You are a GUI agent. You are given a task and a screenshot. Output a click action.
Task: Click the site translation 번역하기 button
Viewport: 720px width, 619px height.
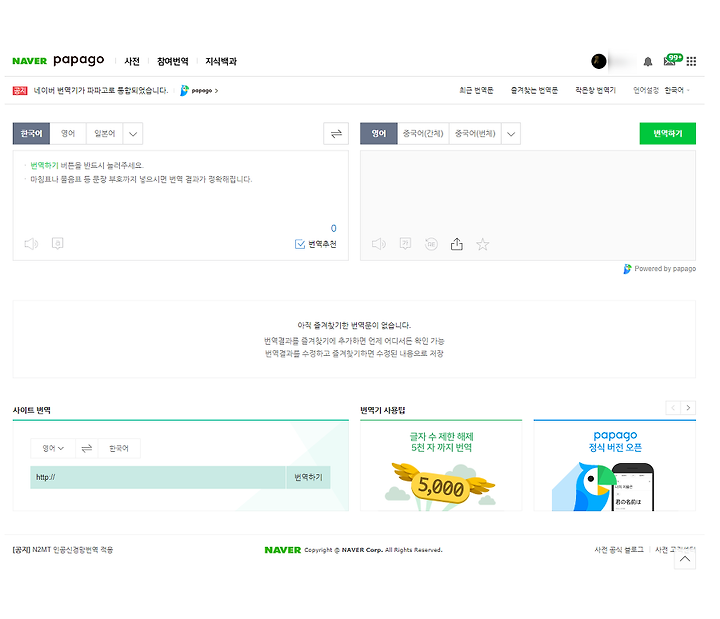pyautogui.click(x=308, y=478)
